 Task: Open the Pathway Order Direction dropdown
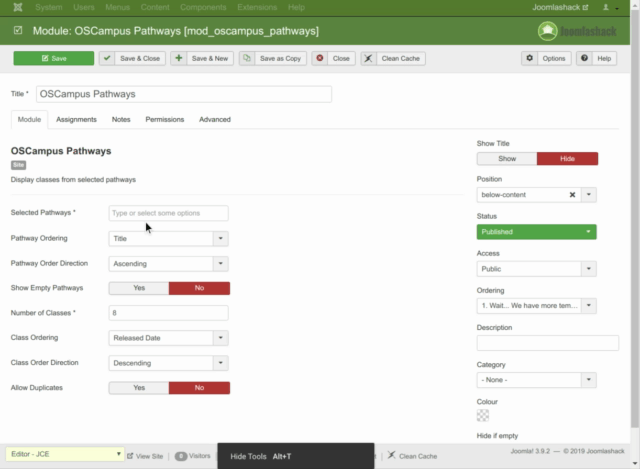click(168, 264)
